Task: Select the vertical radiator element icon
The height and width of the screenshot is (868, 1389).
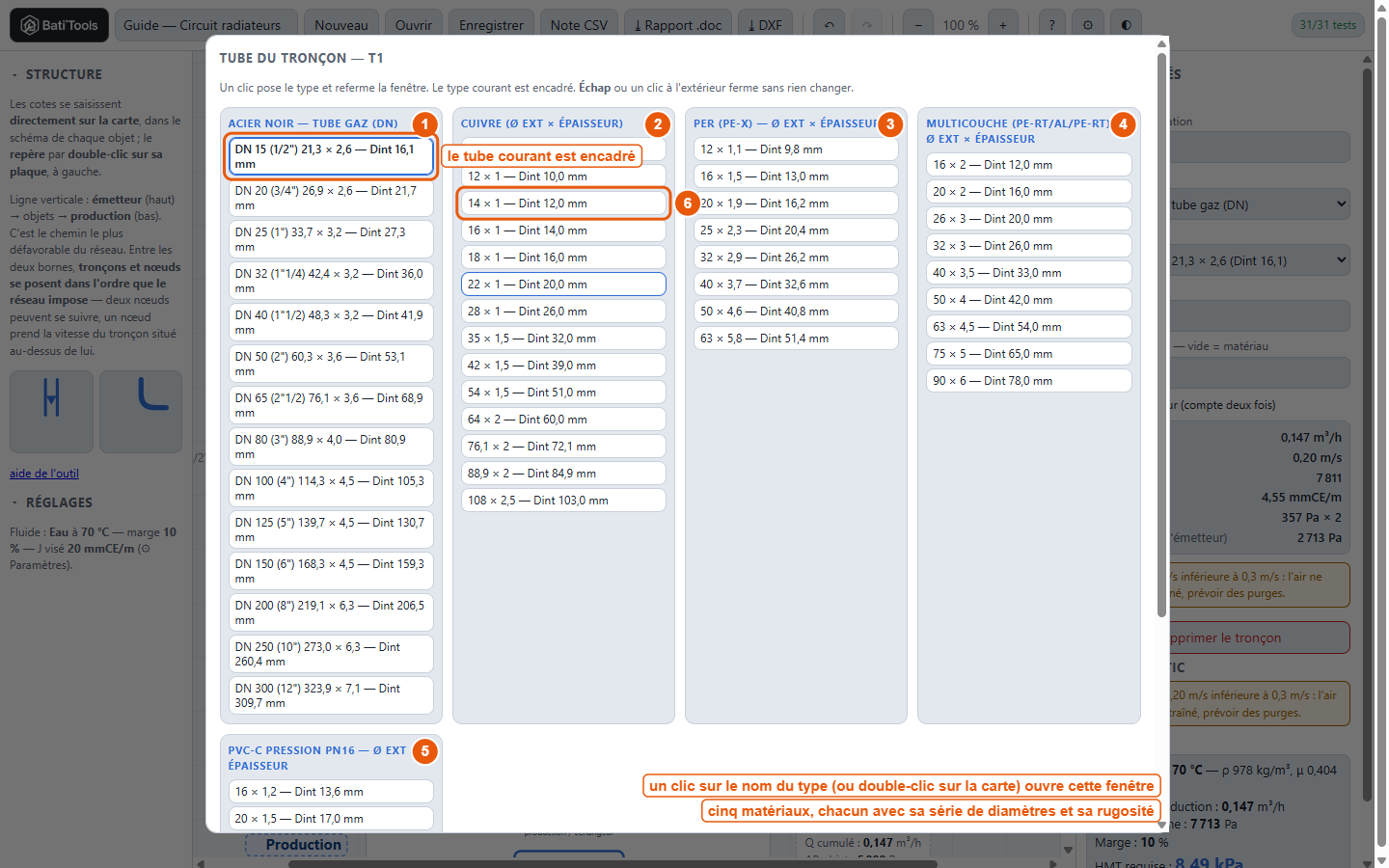Action: pyautogui.click(x=52, y=412)
